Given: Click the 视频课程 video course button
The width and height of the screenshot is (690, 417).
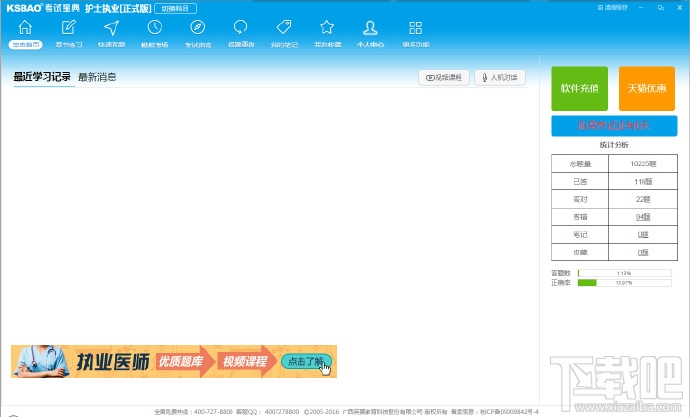Looking at the screenshot, I should [444, 77].
